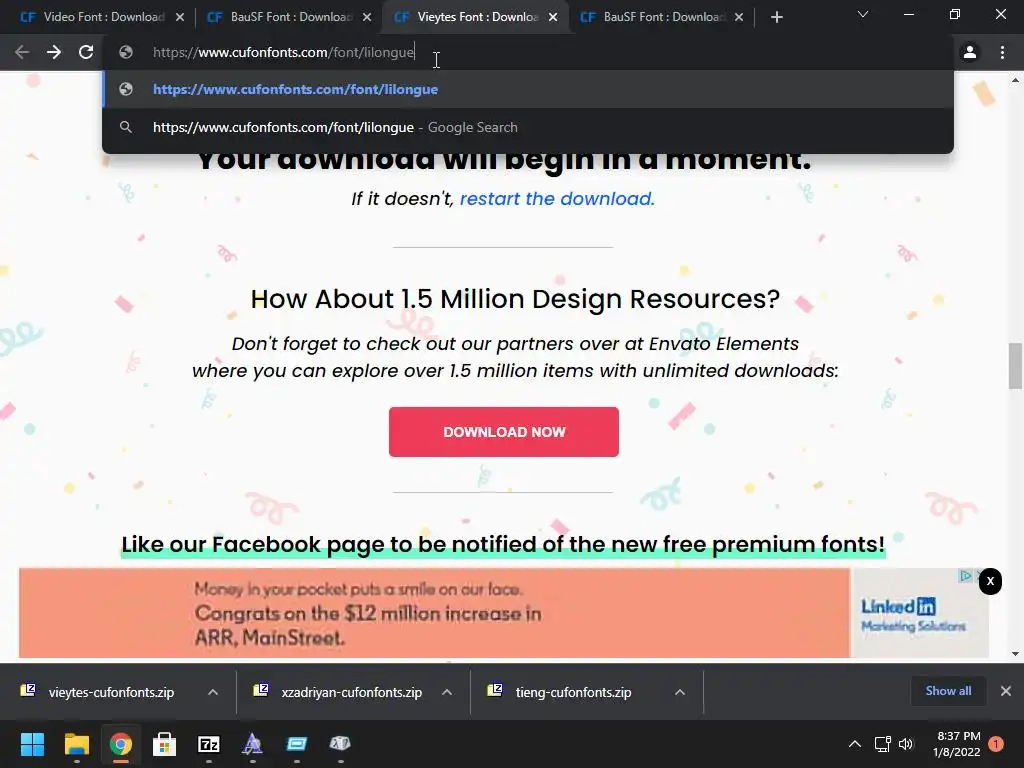Expand options for vieytes-cufonfonts.zip
Image resolution: width=1024 pixels, height=768 pixels.
[213, 692]
